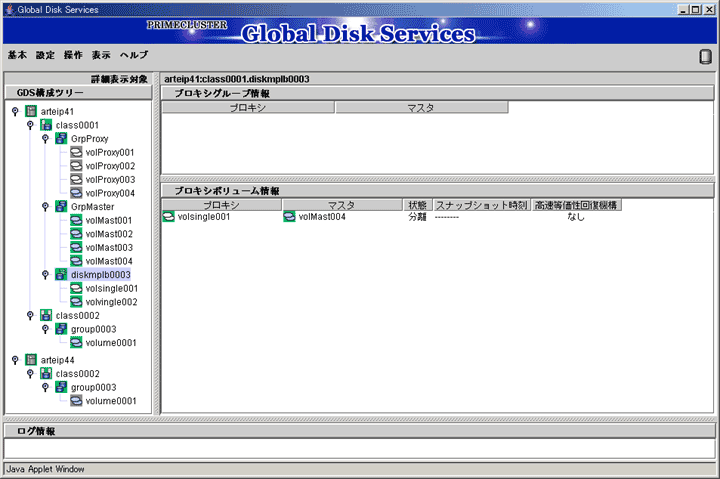The height and width of the screenshot is (479, 720).
Task: Collapse class0002 under arteip41
Action: (30, 315)
